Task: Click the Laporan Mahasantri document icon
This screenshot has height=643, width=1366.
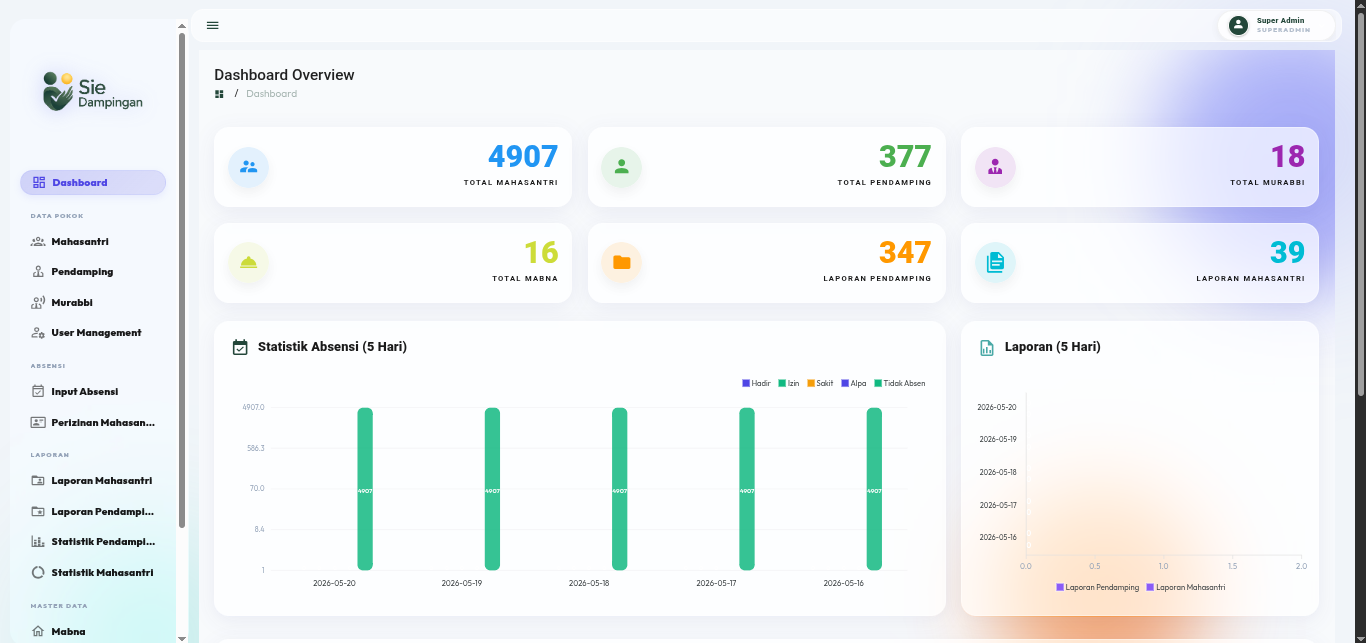Action: coord(995,263)
